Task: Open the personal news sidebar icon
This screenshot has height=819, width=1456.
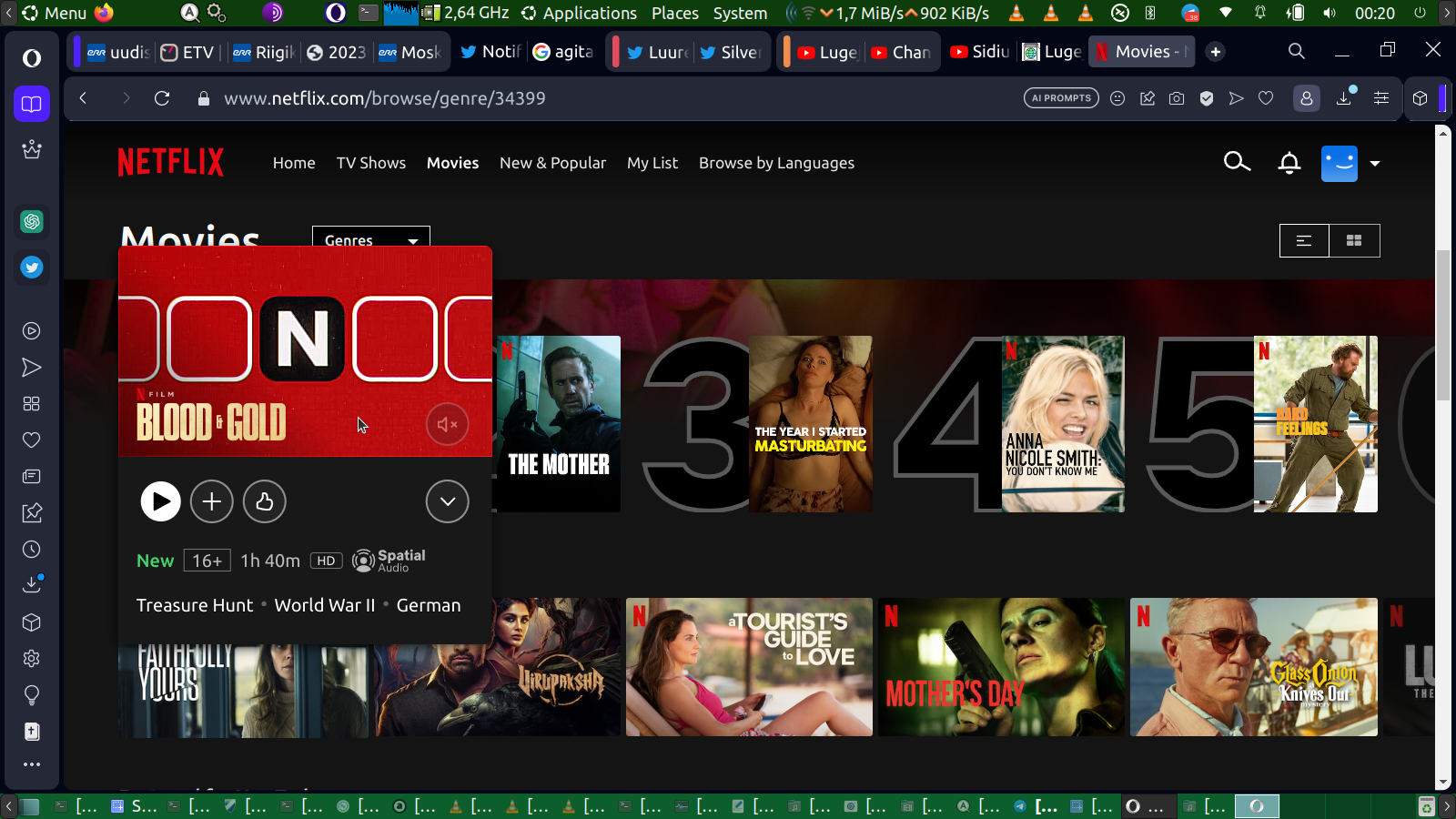Action: (x=32, y=477)
